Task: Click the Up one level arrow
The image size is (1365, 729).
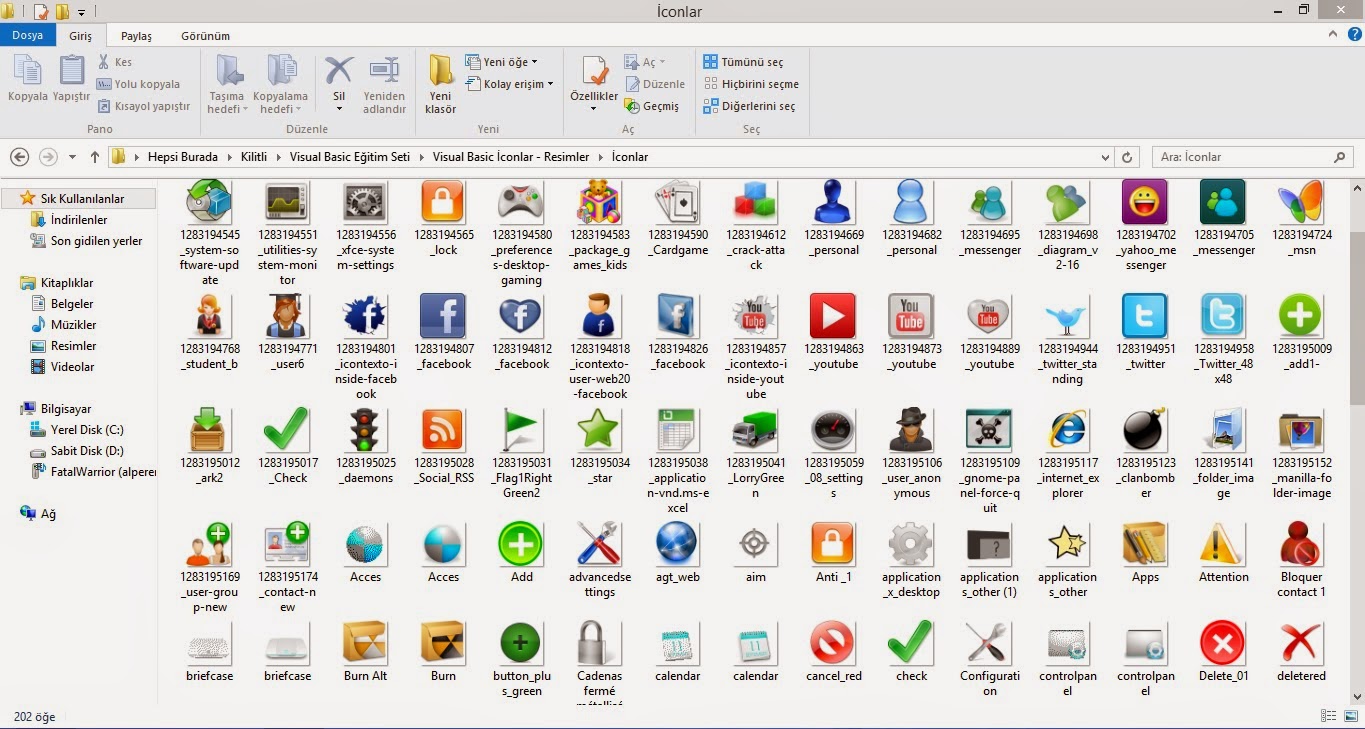Action: tap(95, 157)
